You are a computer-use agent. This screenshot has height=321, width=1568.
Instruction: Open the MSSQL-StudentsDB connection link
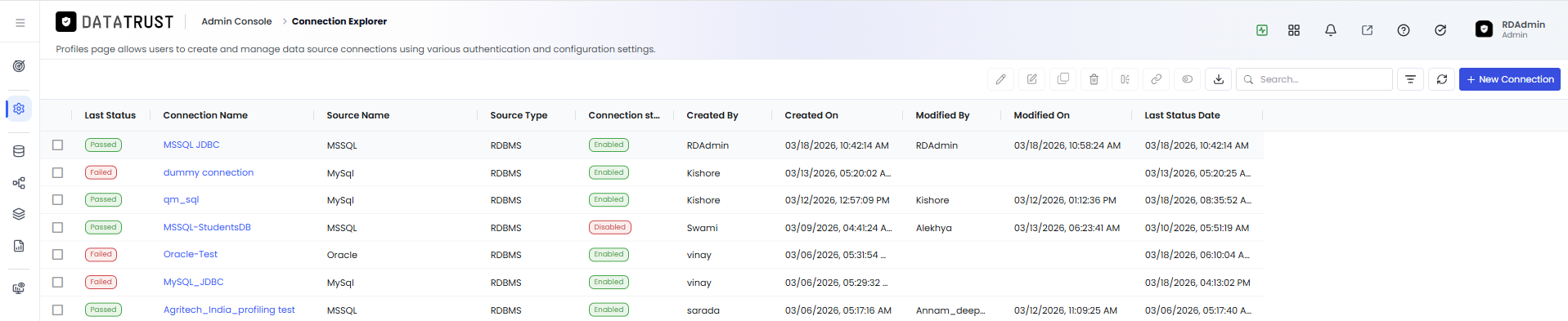[x=207, y=227]
